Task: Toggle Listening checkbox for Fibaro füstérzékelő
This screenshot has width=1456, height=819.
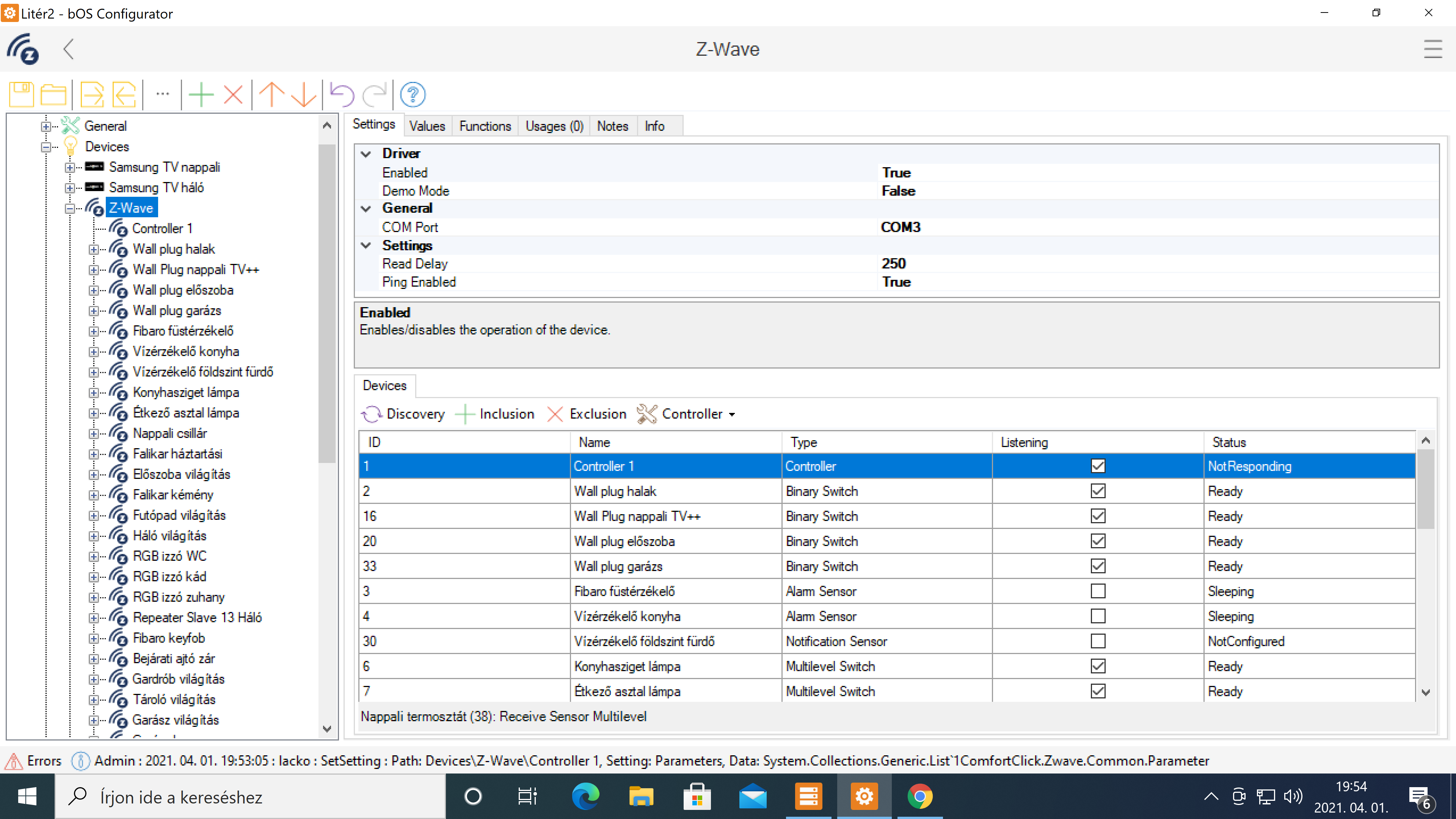Action: pyautogui.click(x=1098, y=591)
